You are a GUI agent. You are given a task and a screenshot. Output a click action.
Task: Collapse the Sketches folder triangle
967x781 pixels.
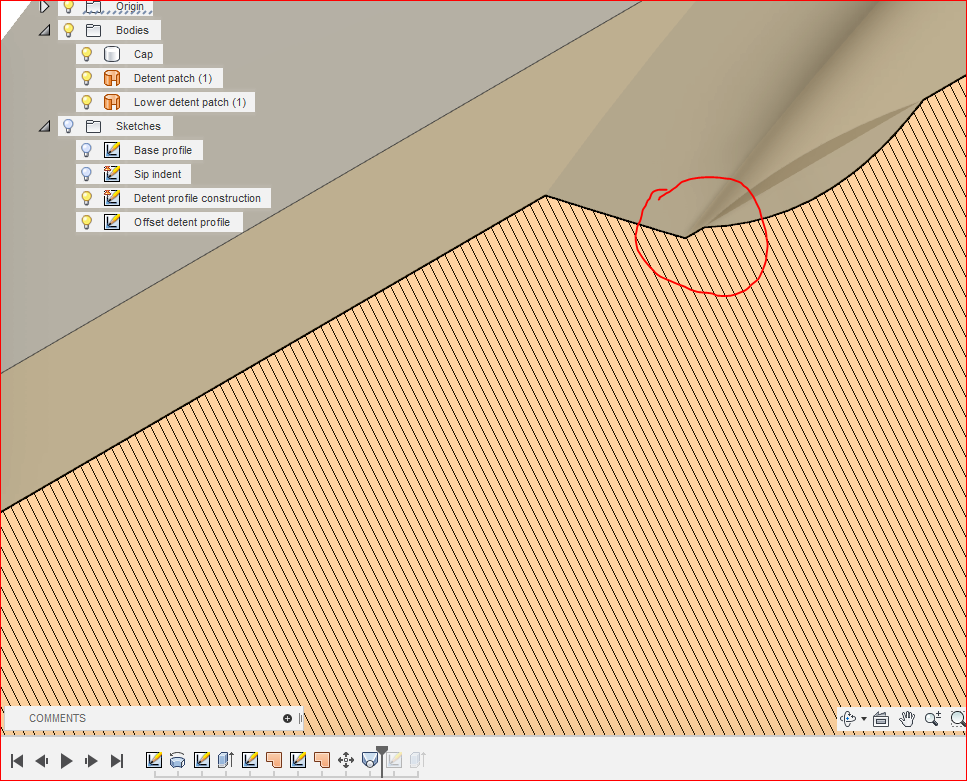pyautogui.click(x=44, y=126)
